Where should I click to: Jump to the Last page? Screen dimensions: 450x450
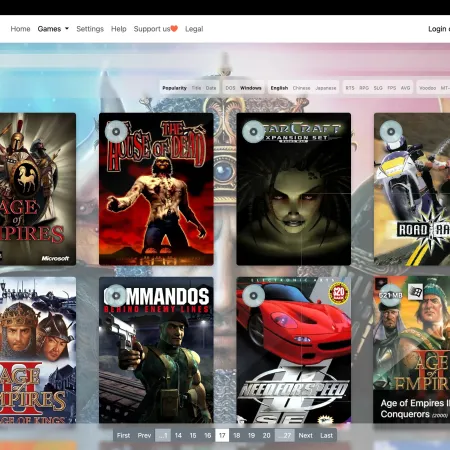[x=327, y=435]
